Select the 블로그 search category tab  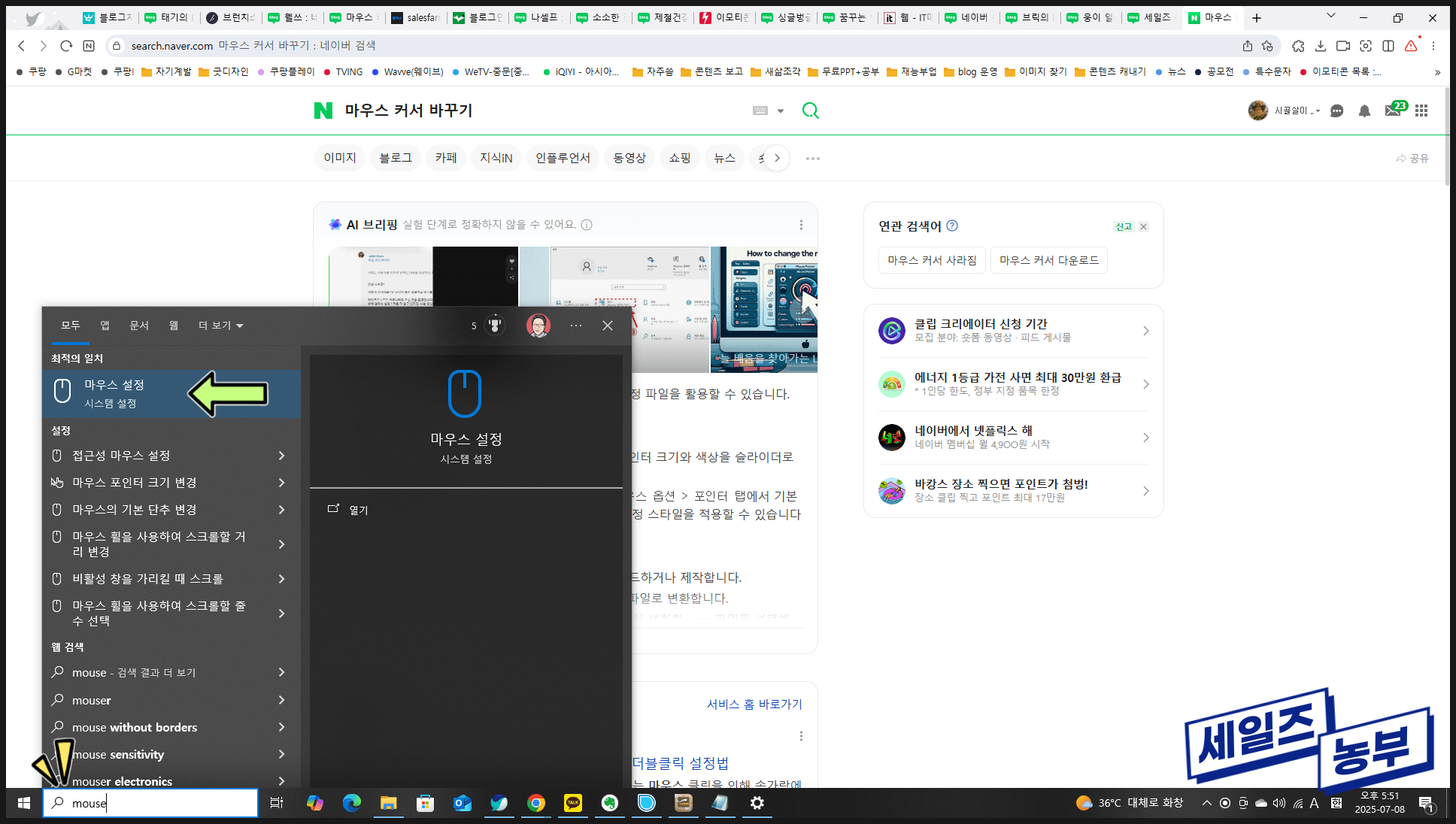(x=395, y=158)
